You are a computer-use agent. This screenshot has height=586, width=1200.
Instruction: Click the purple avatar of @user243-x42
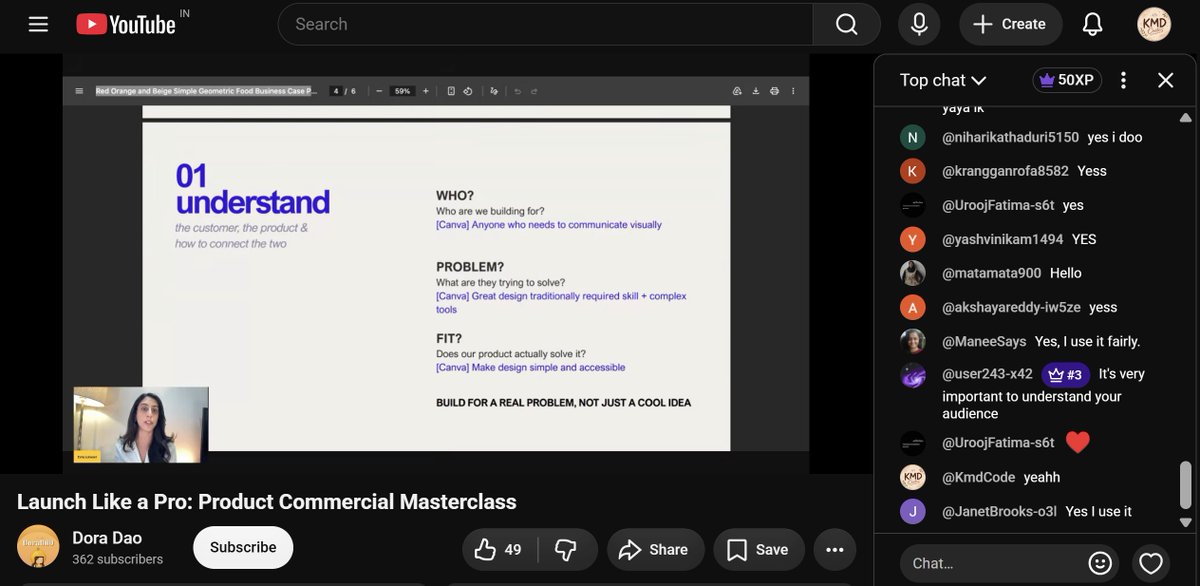(x=912, y=375)
